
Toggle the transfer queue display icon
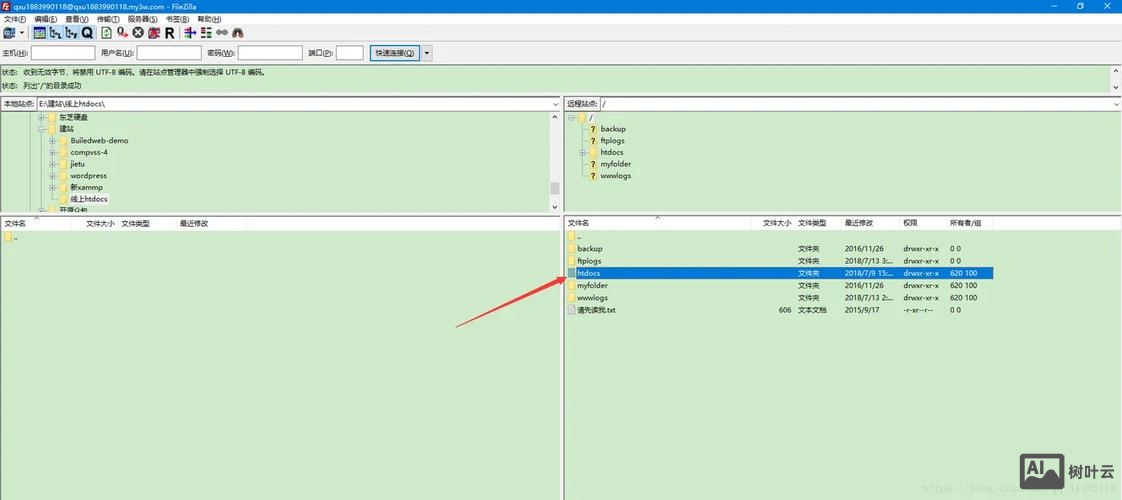click(x=87, y=33)
